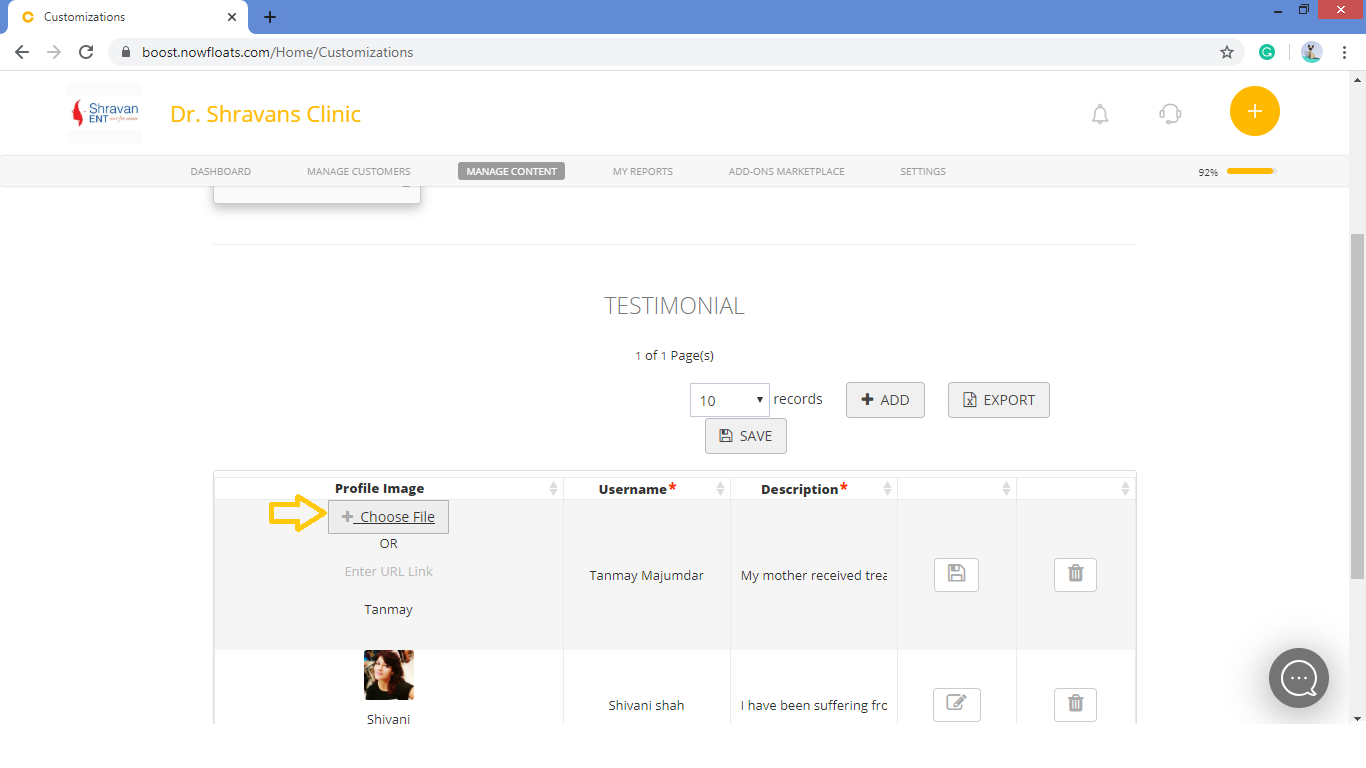
Task: Open the Grammarly extension
Action: (1267, 52)
